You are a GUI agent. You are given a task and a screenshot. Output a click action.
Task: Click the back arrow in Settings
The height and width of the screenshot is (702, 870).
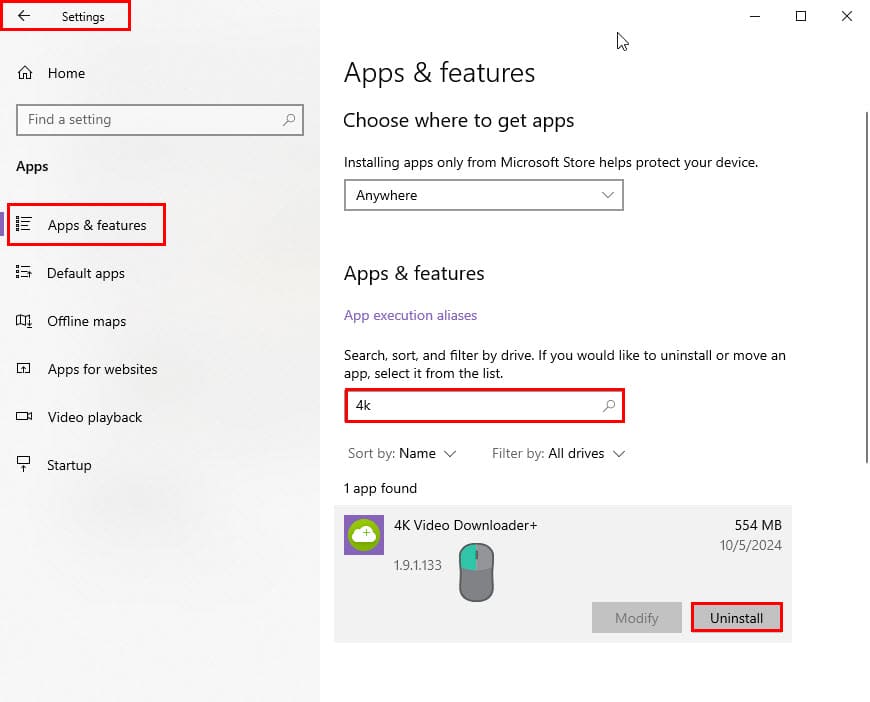[x=24, y=16]
